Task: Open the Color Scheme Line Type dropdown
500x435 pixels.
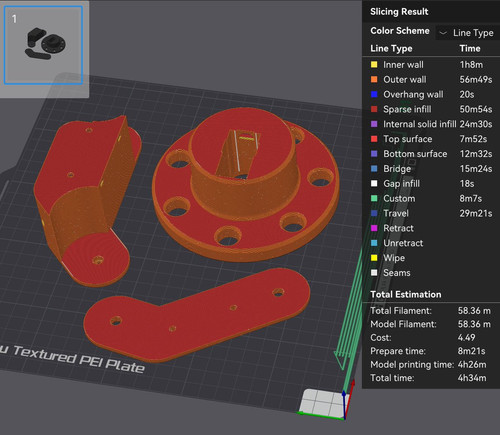Action: (467, 33)
